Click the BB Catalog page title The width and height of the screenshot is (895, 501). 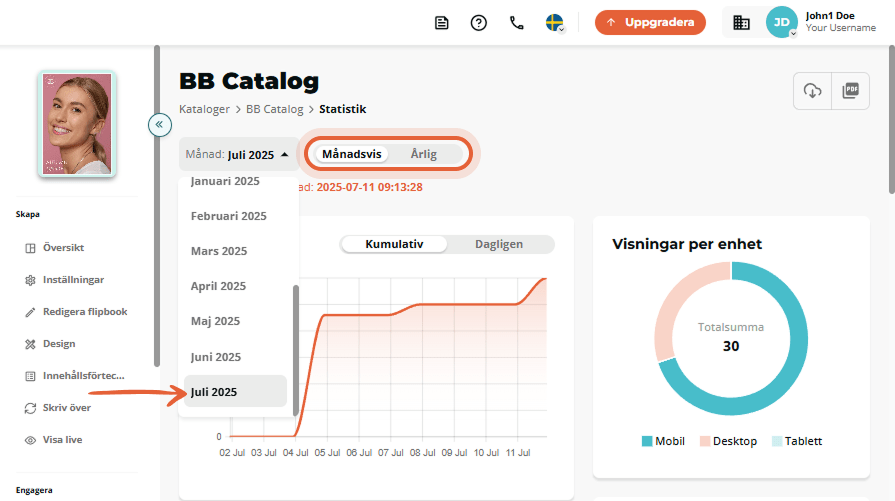[249, 81]
